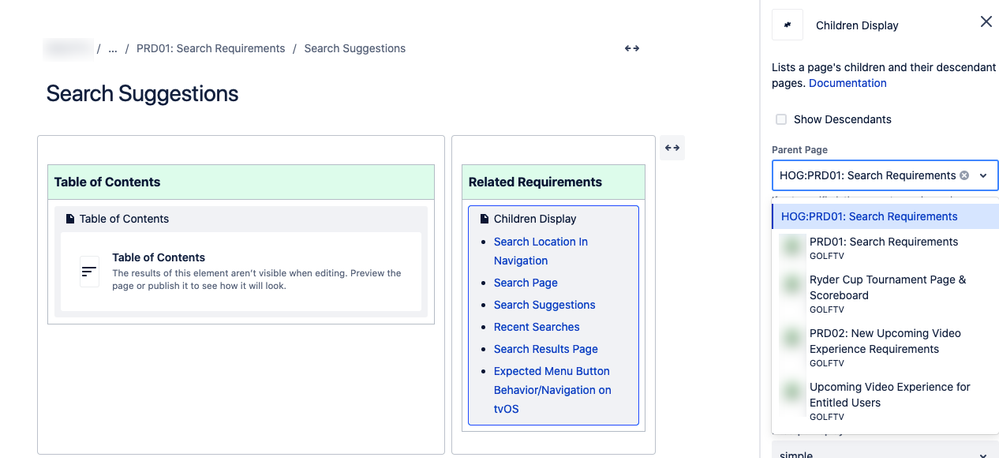The image size is (999, 458).
Task: Click the Parent Page field label
Action: coord(800,150)
